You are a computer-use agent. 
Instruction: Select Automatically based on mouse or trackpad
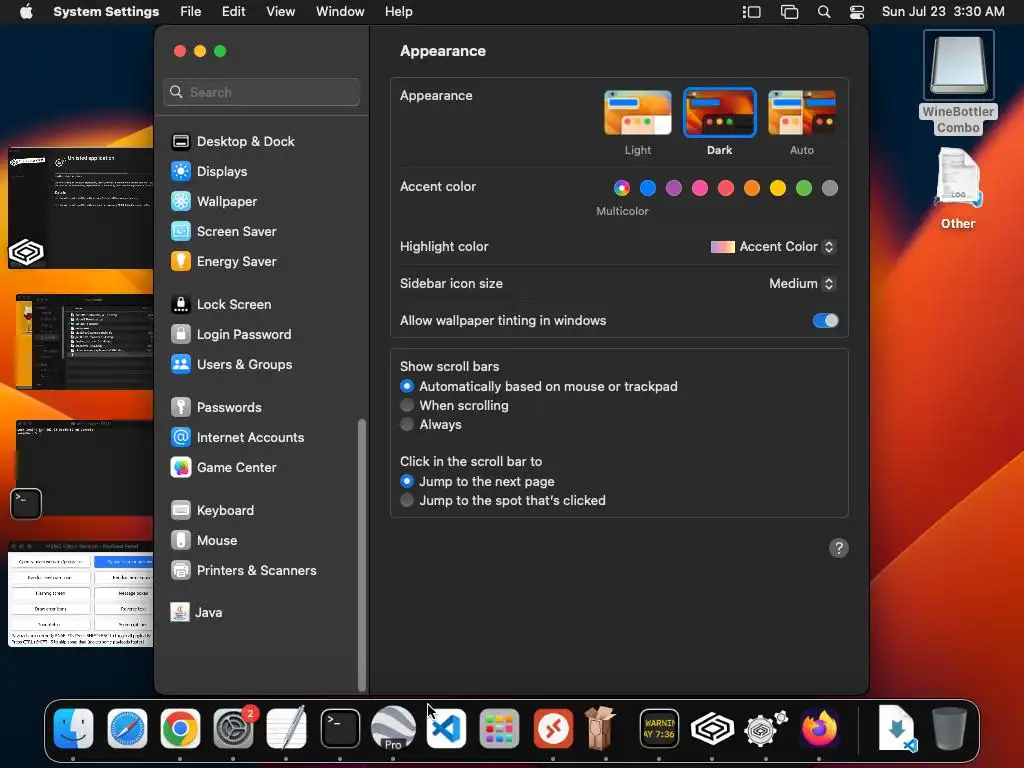point(407,387)
